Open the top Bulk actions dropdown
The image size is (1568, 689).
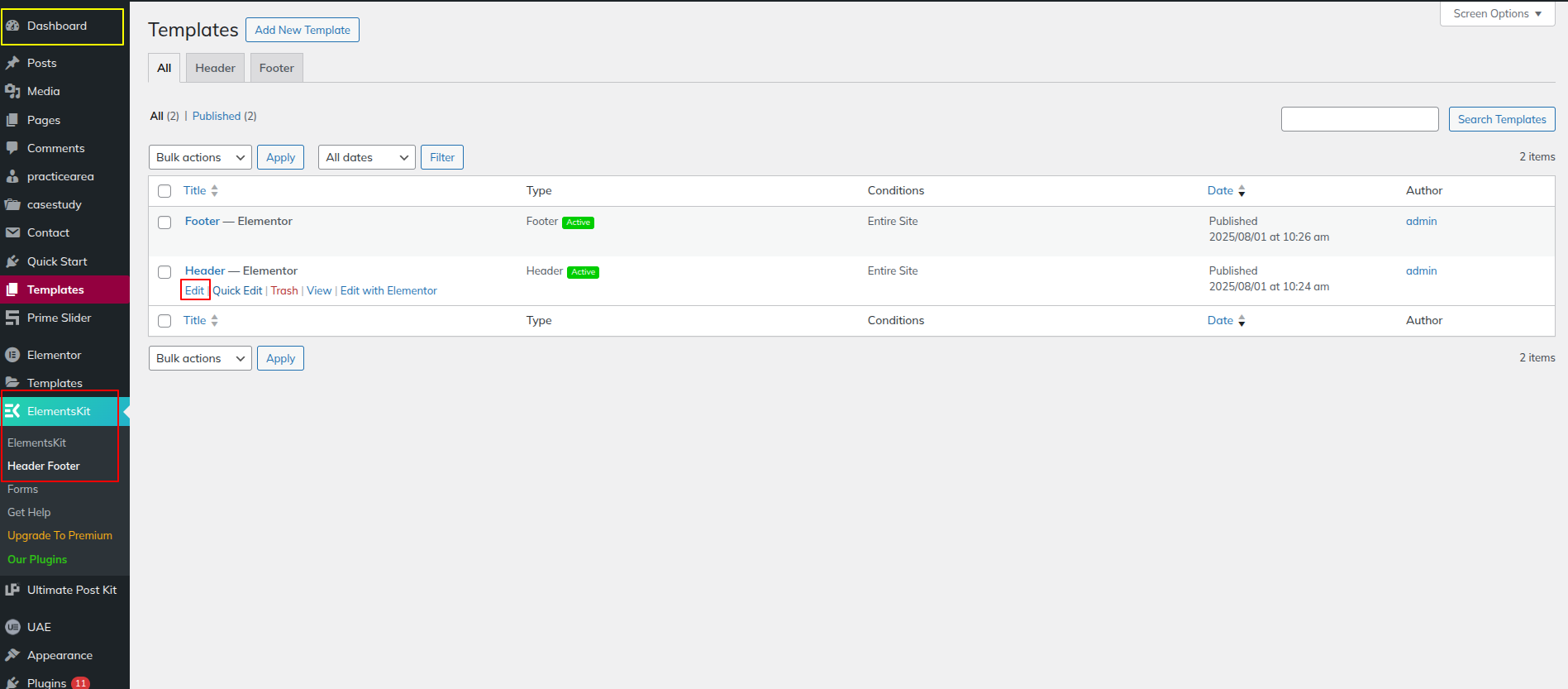tap(200, 157)
